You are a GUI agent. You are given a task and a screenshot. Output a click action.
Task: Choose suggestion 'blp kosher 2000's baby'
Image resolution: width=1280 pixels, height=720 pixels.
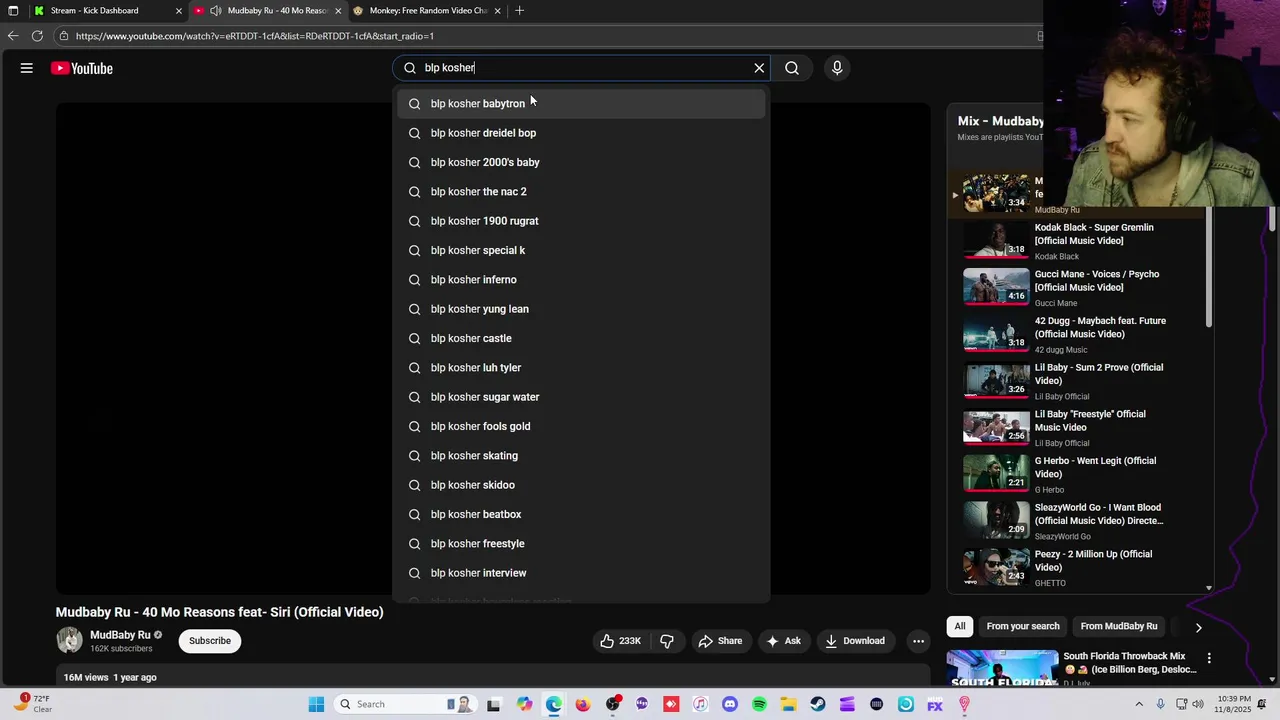pos(581,162)
